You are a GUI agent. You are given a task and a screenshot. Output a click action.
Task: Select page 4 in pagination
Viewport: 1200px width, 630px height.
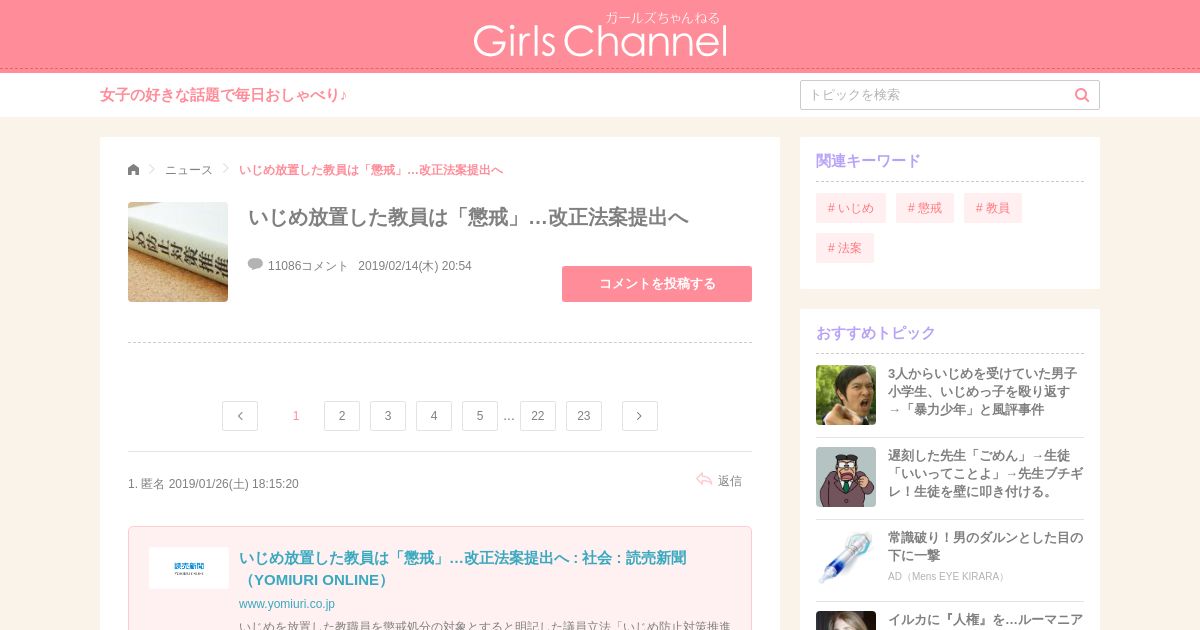point(434,416)
